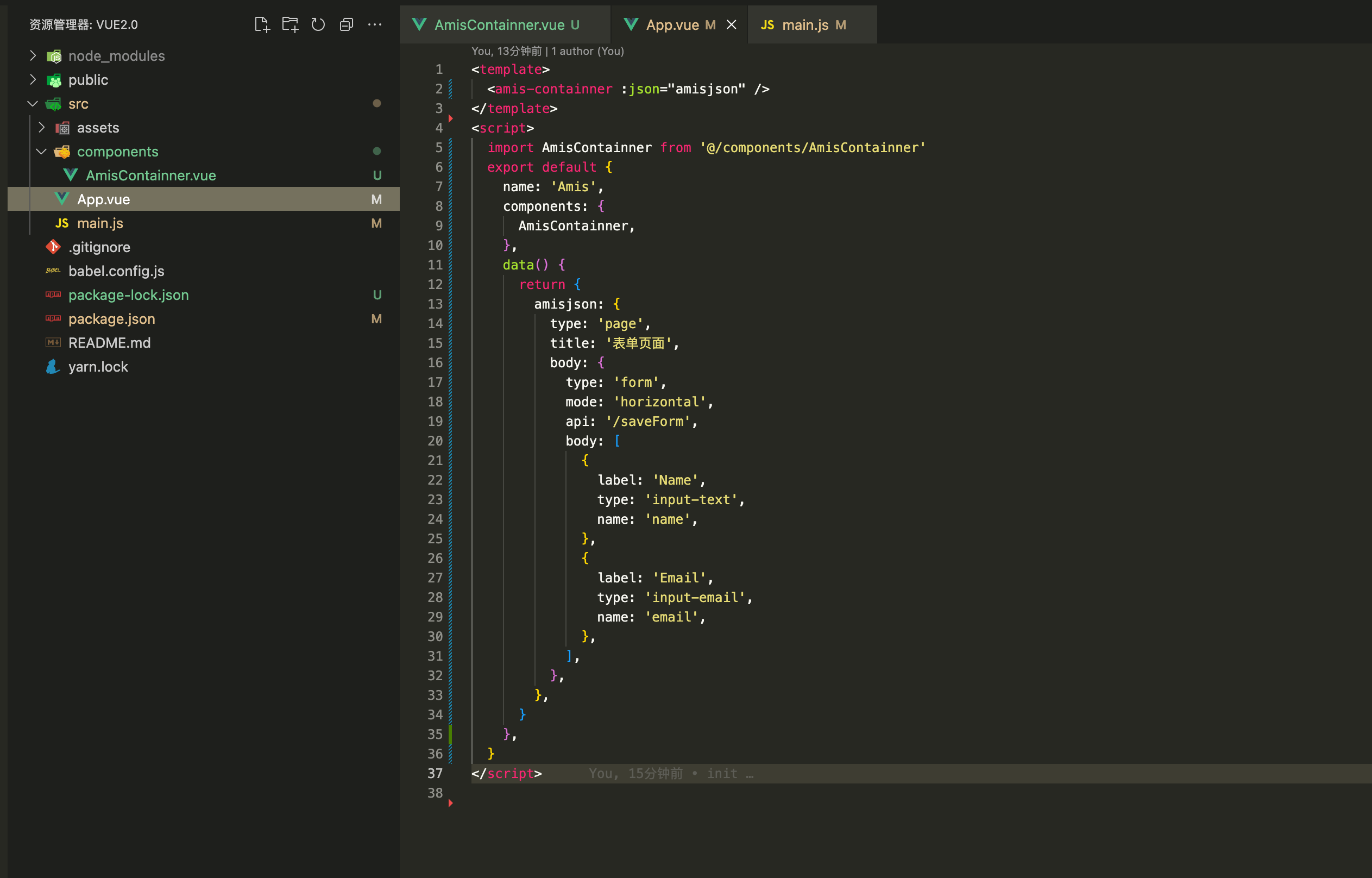
Task: Open README.md from the explorer
Action: [x=109, y=343]
